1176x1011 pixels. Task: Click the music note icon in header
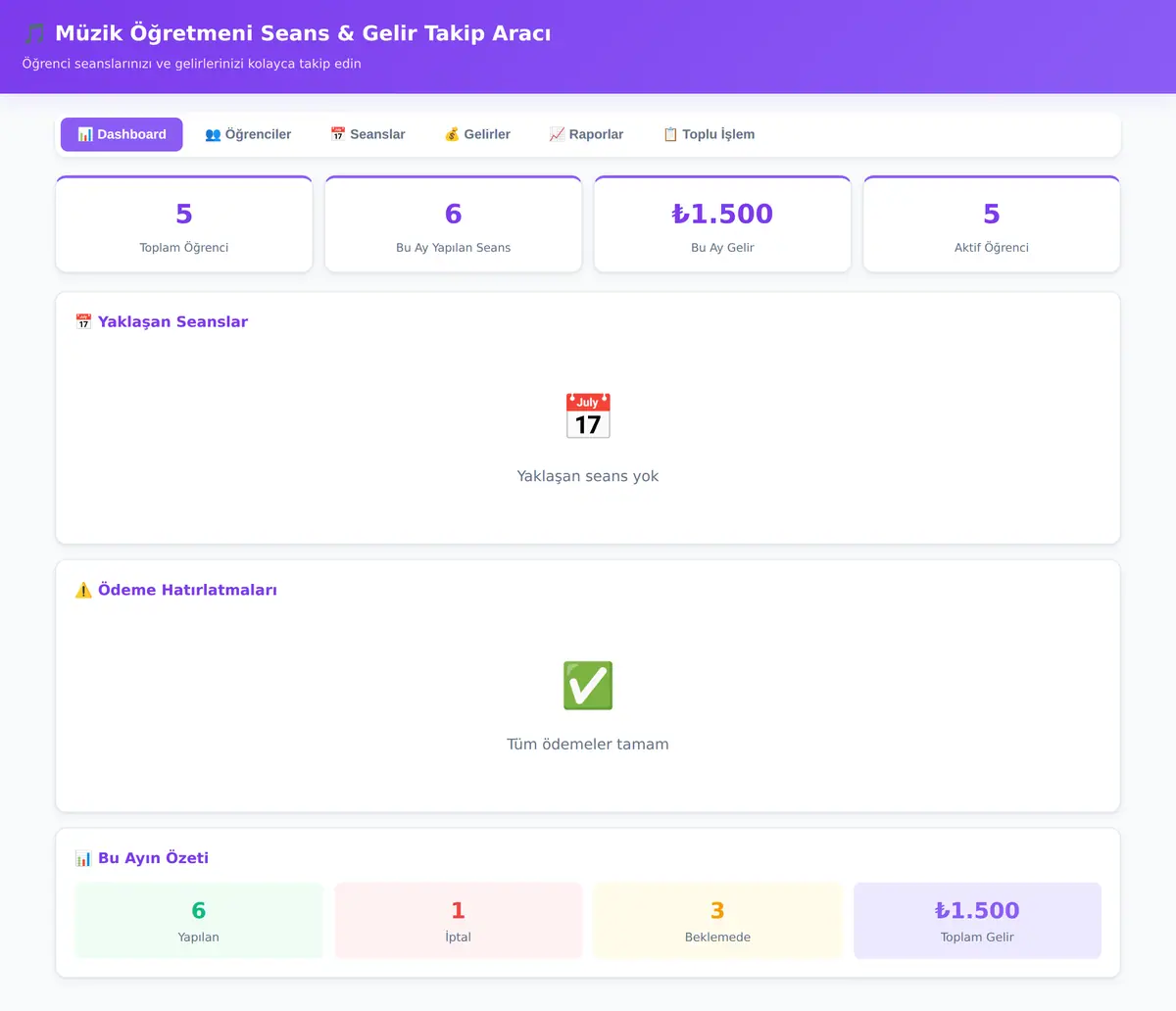pyautogui.click(x=34, y=33)
